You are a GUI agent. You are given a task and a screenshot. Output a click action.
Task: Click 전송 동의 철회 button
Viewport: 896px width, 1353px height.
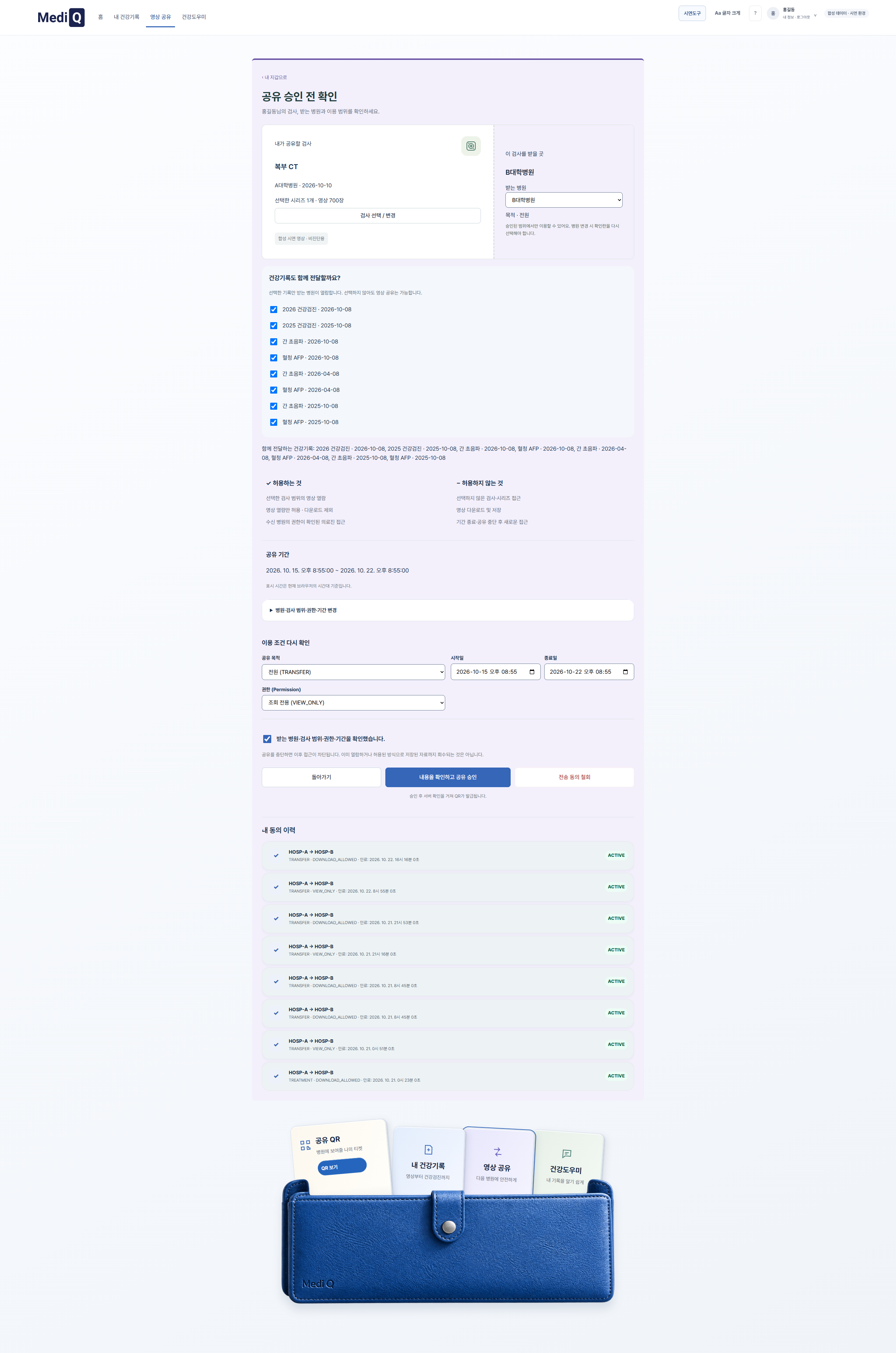click(574, 777)
